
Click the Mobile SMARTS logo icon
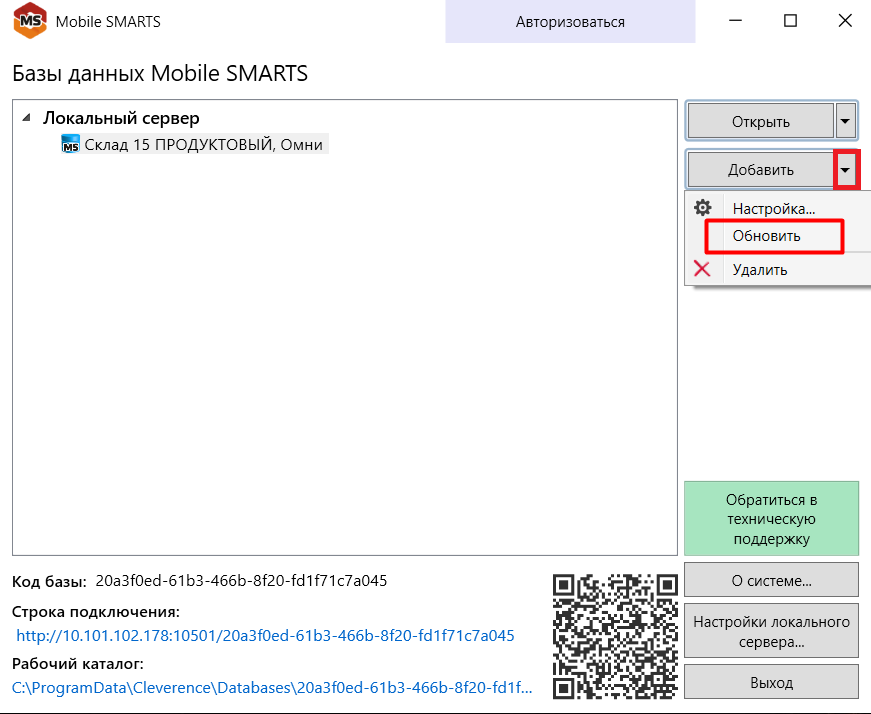[x=27, y=21]
